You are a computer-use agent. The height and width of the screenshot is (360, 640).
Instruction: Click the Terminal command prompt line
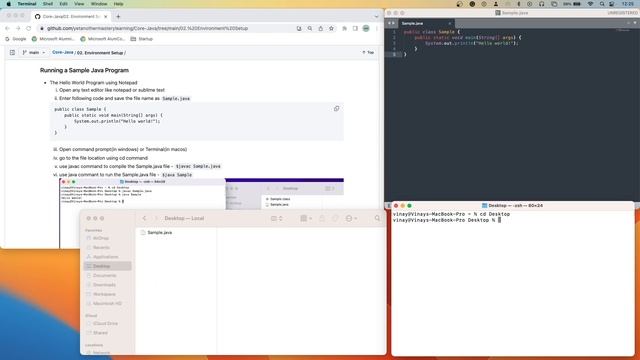(x=447, y=220)
